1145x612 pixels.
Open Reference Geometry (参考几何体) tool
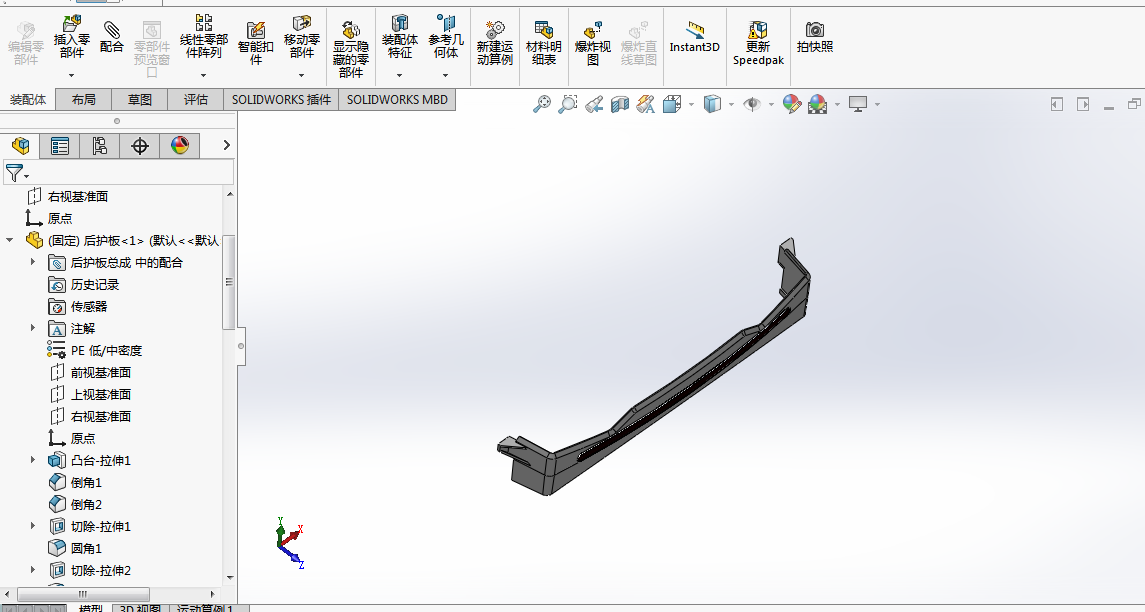(445, 37)
